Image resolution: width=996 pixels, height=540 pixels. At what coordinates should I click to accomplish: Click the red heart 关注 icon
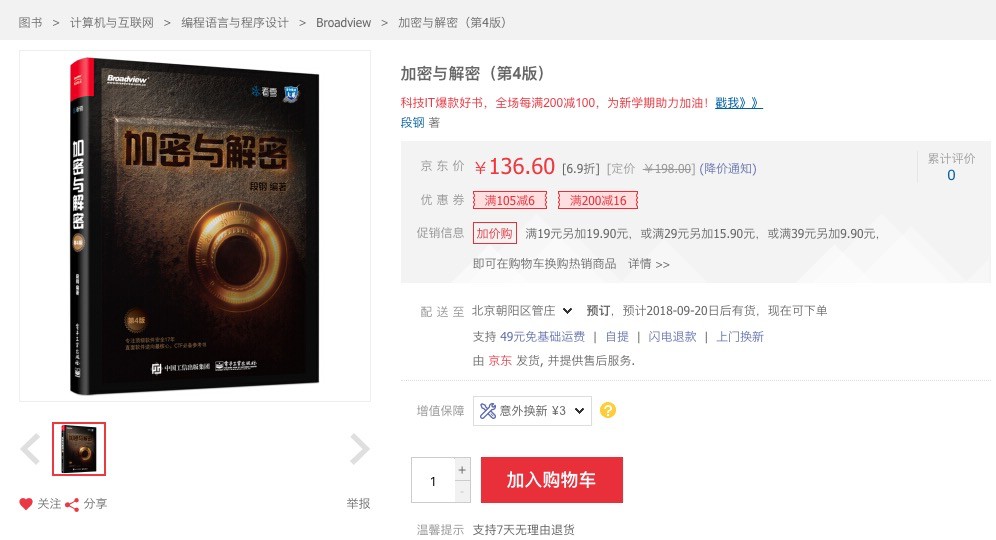point(25,504)
